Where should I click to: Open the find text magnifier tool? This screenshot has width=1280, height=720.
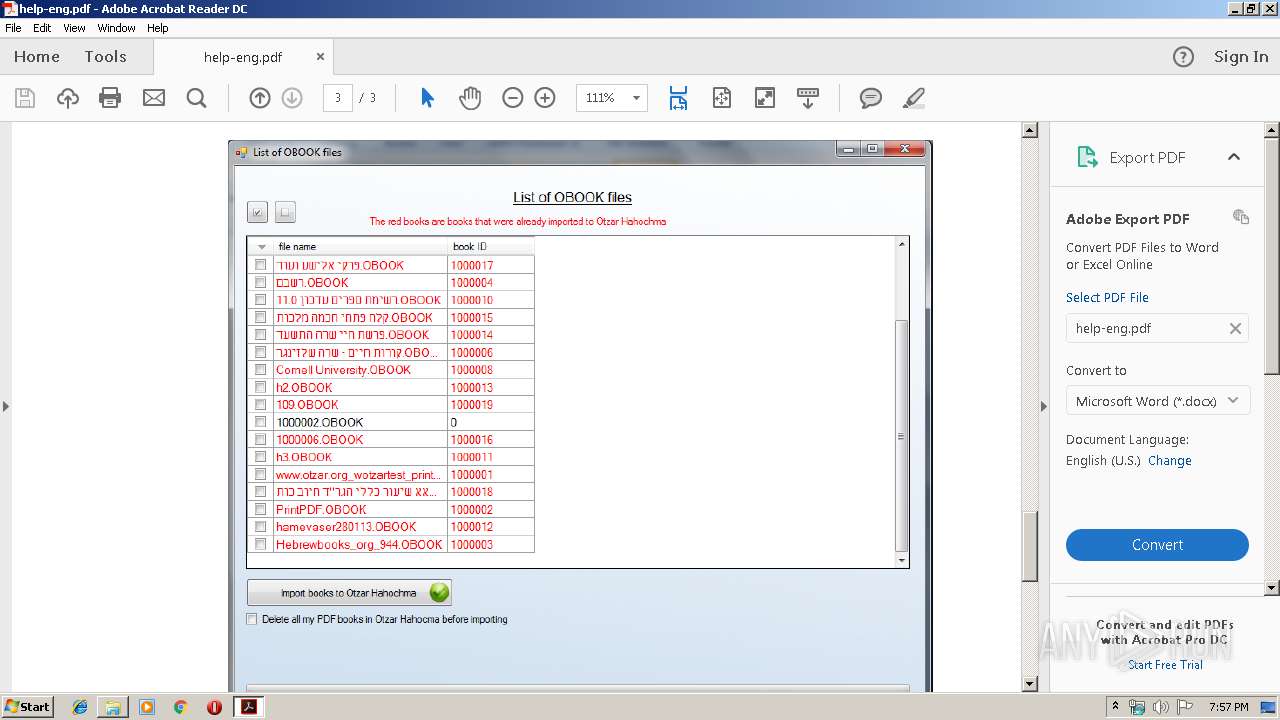click(197, 98)
